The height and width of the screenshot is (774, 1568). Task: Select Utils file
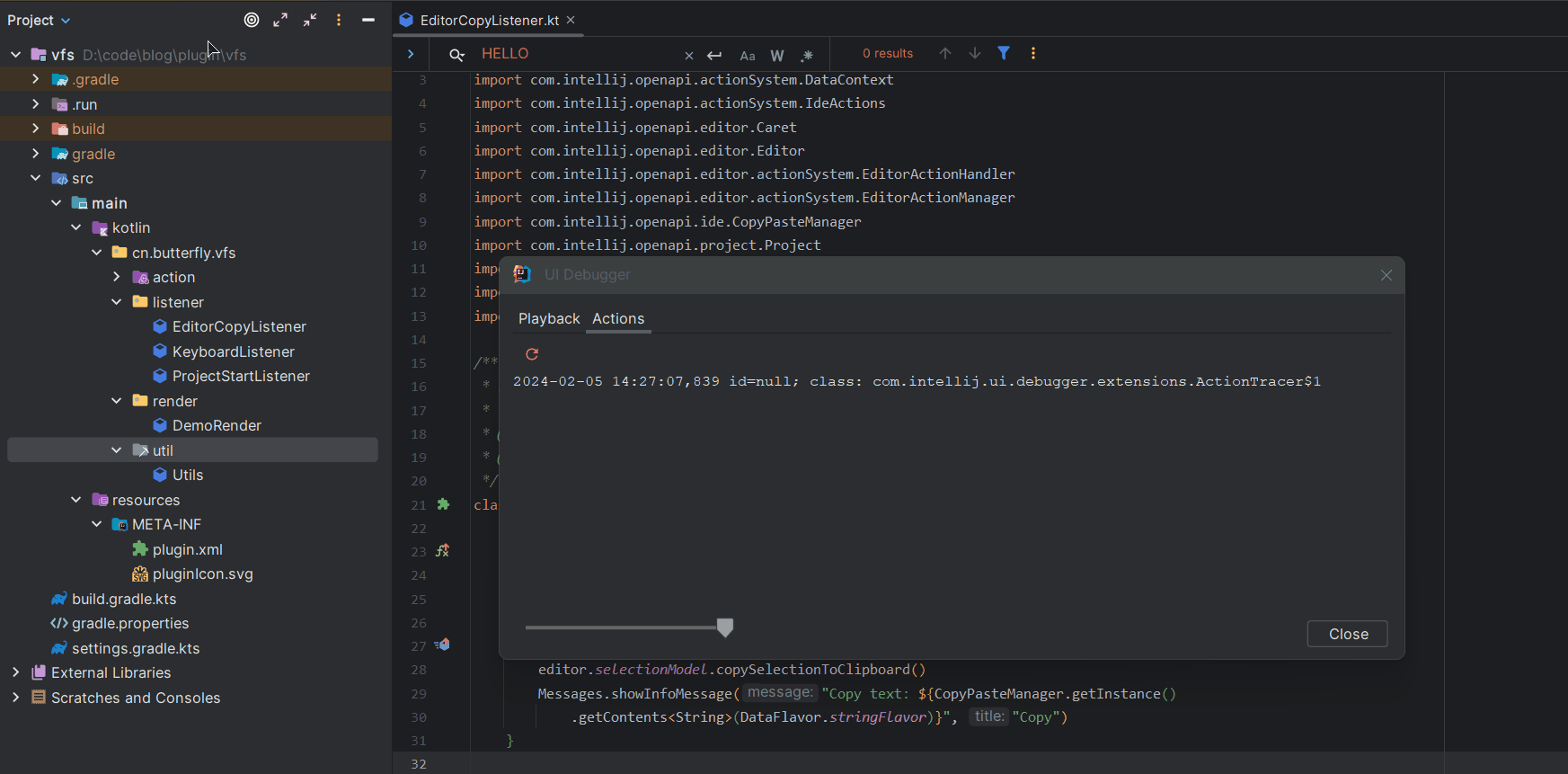point(188,475)
